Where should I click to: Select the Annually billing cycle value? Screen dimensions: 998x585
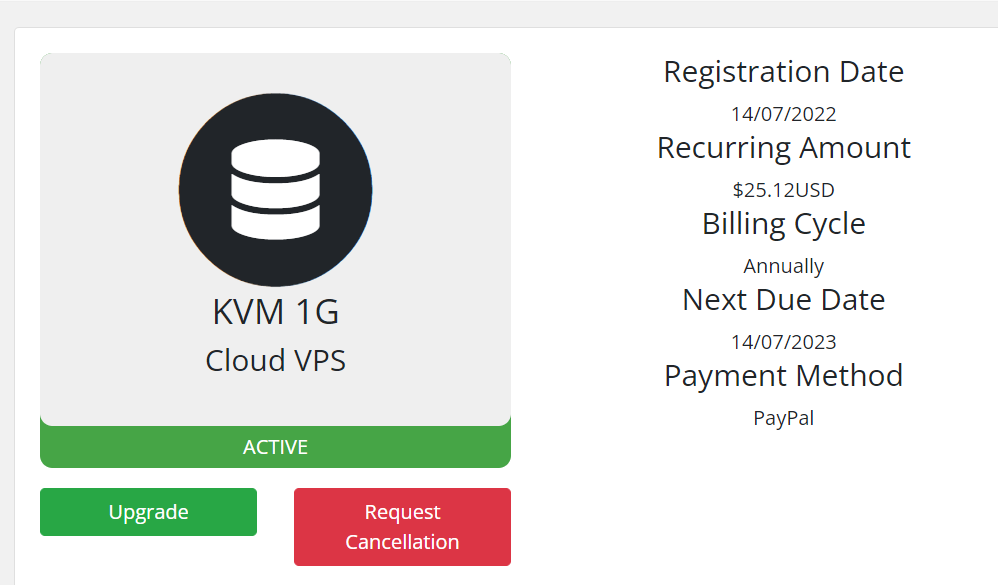tap(784, 266)
